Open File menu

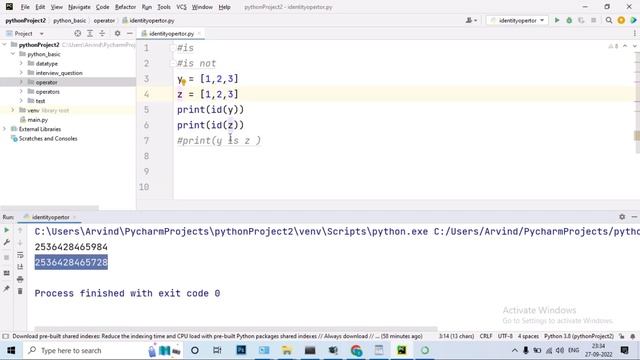(x=25, y=7)
